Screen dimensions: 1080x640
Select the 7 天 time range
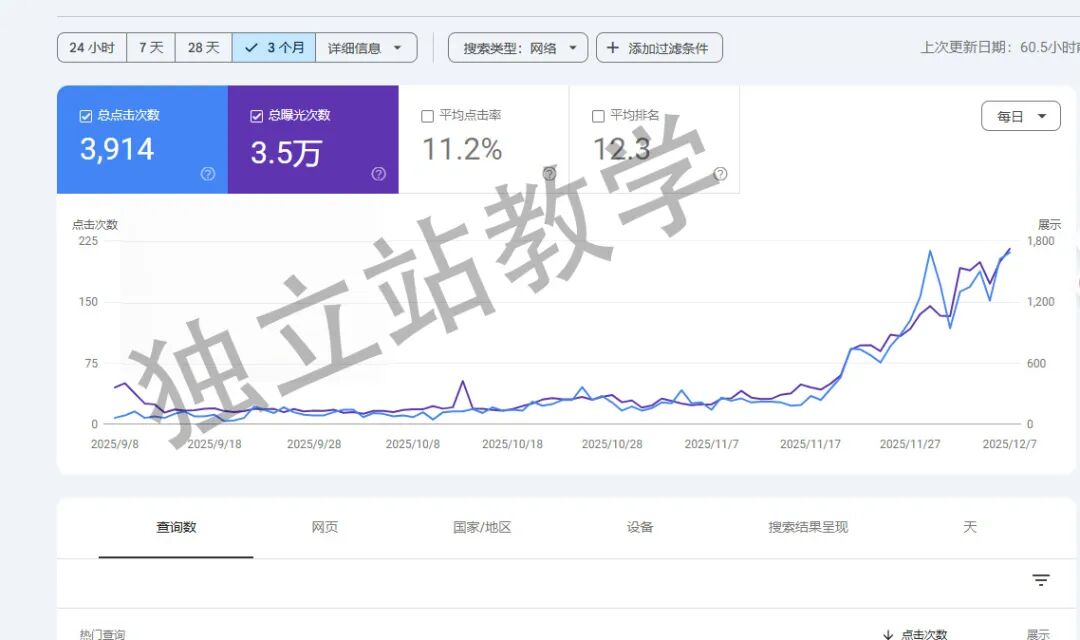pyautogui.click(x=151, y=48)
